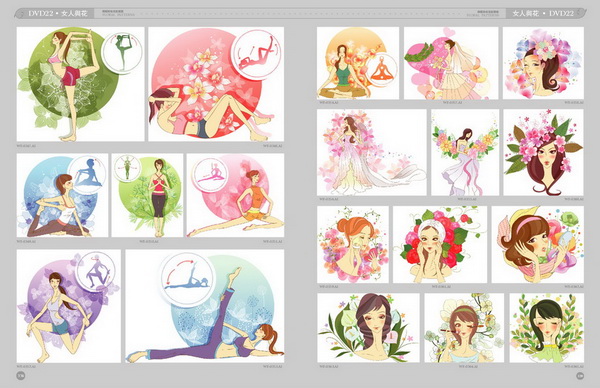
Task: Click pink silhouette icon of crunch exercise
Action: pos(257,54)
